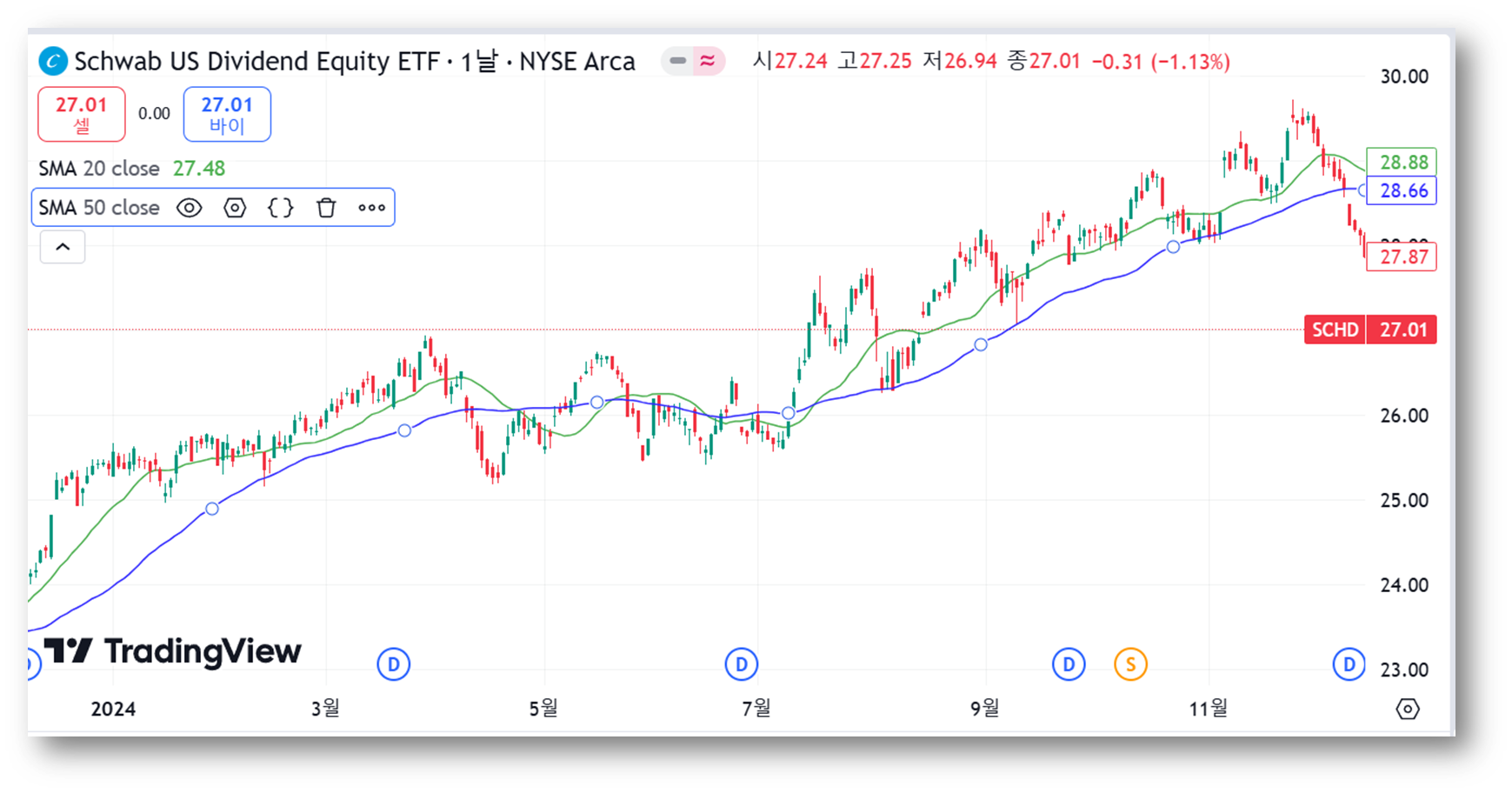Click the dividend marker before the split marker
The width and height of the screenshot is (1512, 793).
pos(1069,664)
